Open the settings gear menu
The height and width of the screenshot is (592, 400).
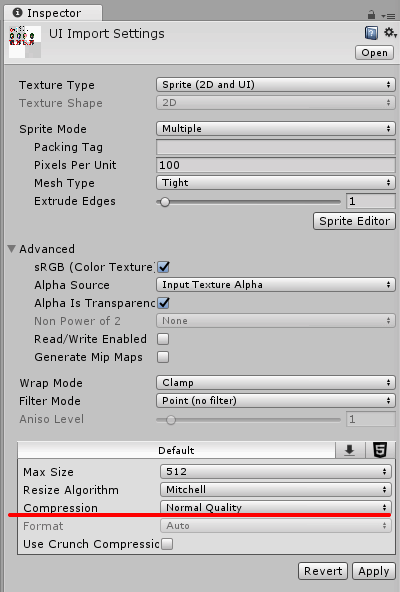(x=389, y=32)
